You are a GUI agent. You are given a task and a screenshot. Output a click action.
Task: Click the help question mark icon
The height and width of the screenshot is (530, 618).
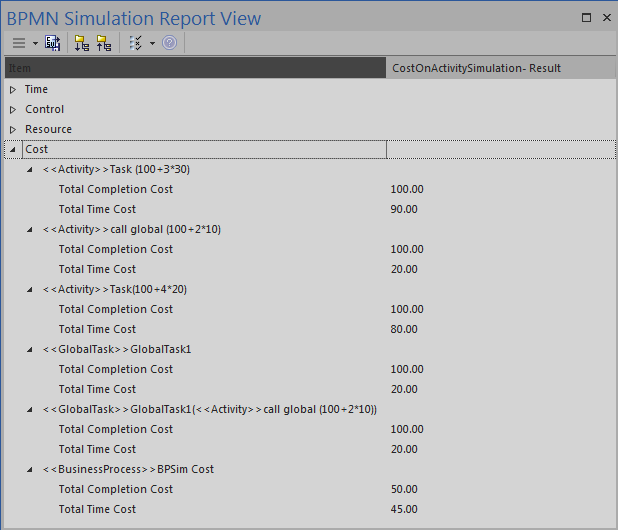(x=170, y=43)
